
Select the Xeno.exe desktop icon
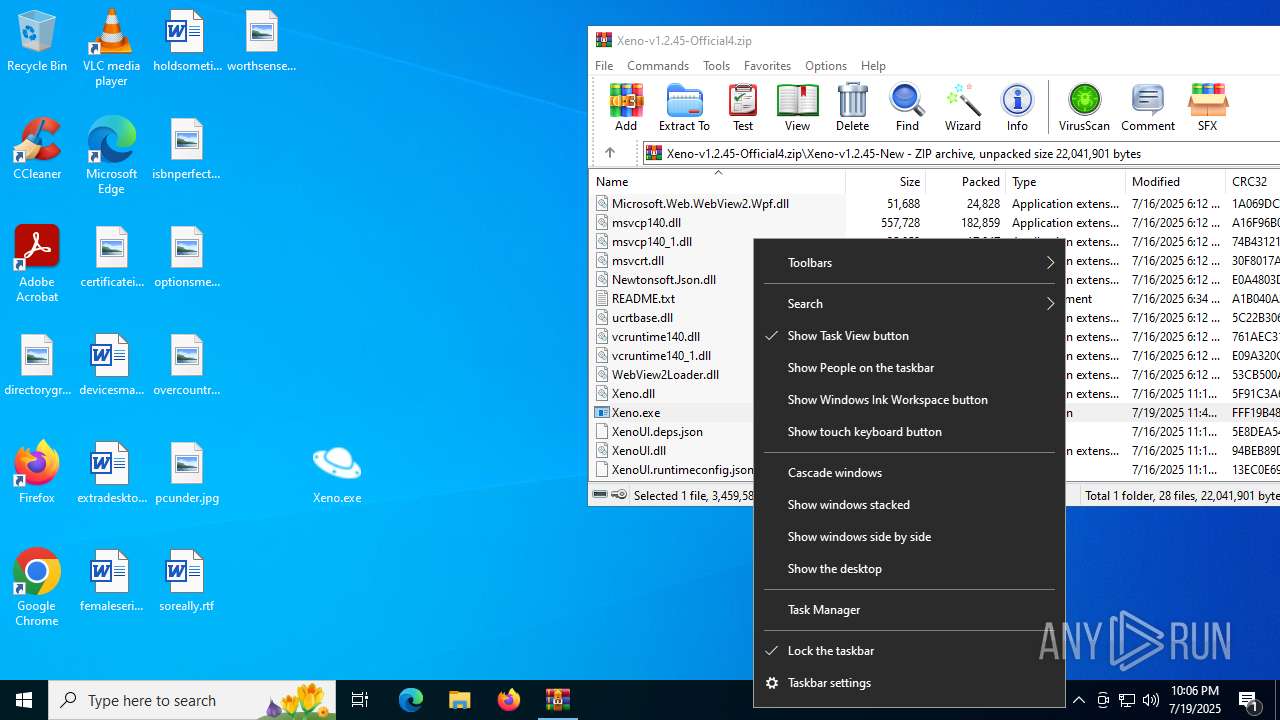pos(337,472)
